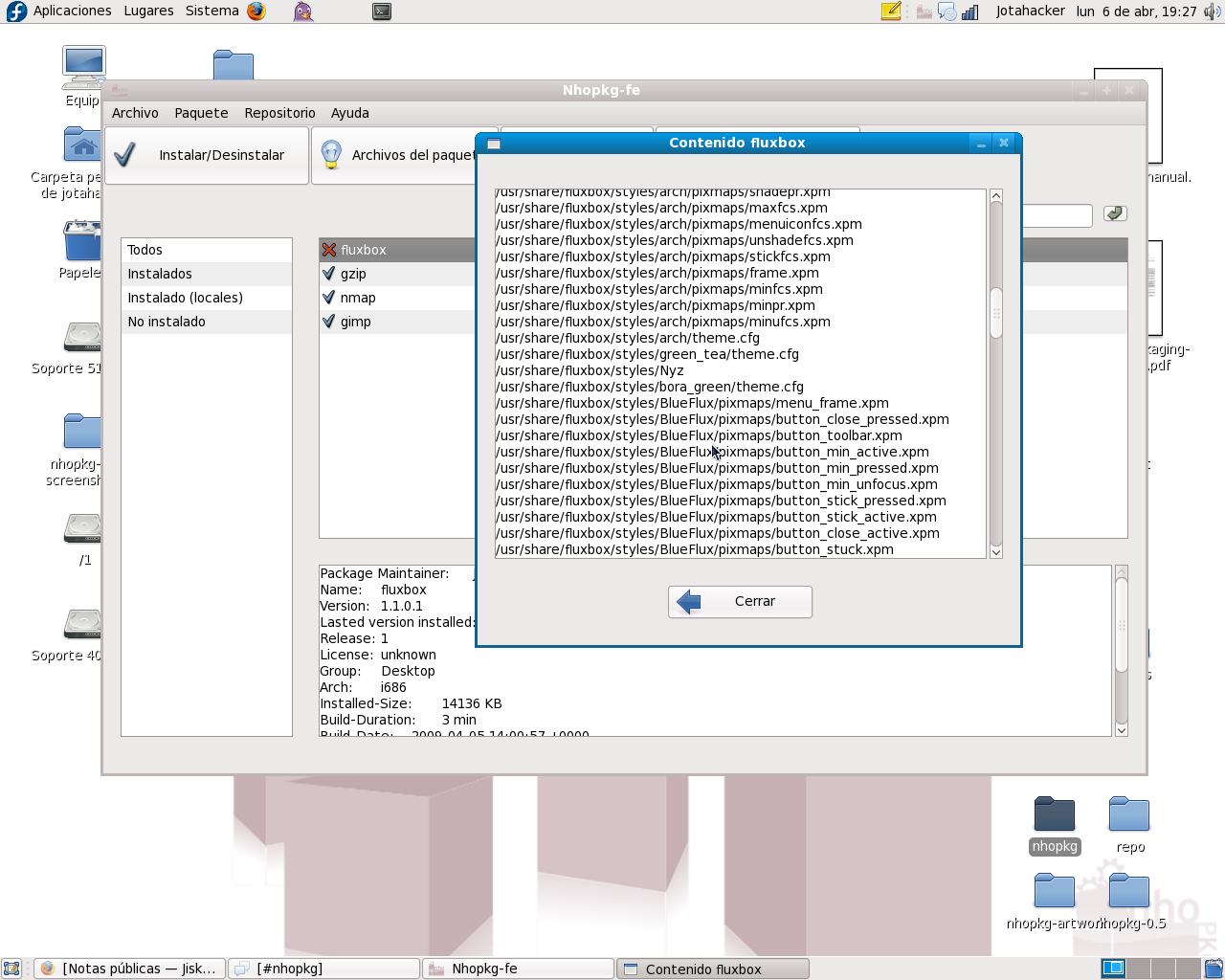Click the Jotahacker user name in top panel
1225x980 pixels.
tap(1030, 11)
